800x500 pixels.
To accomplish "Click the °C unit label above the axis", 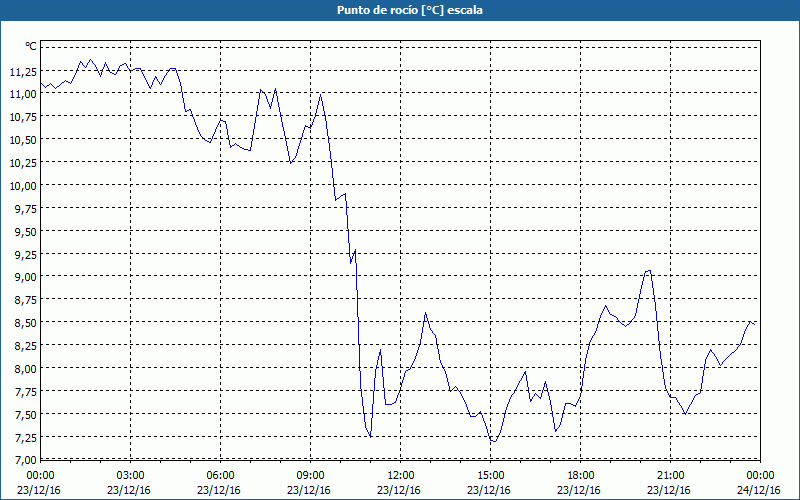I will click(31, 46).
